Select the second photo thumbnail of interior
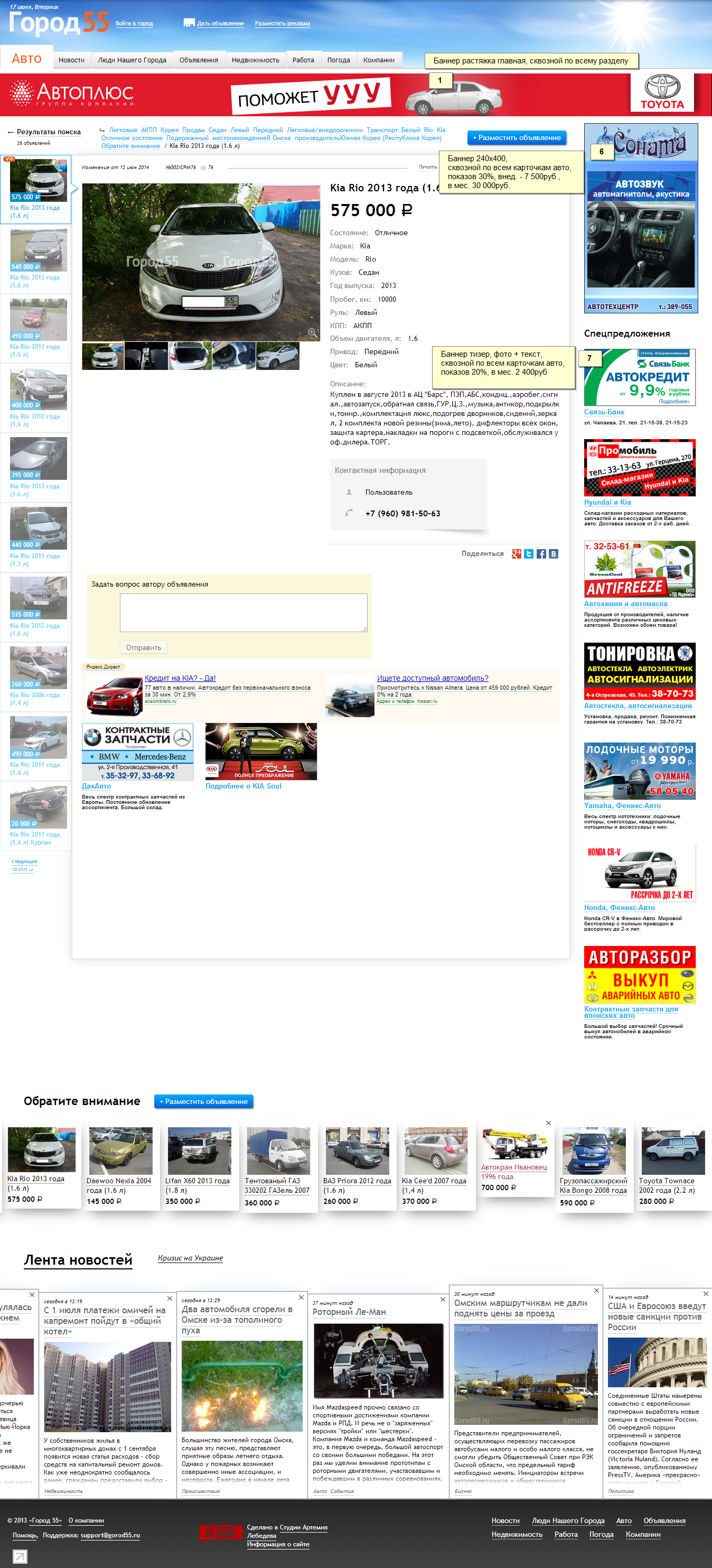 tap(146, 356)
